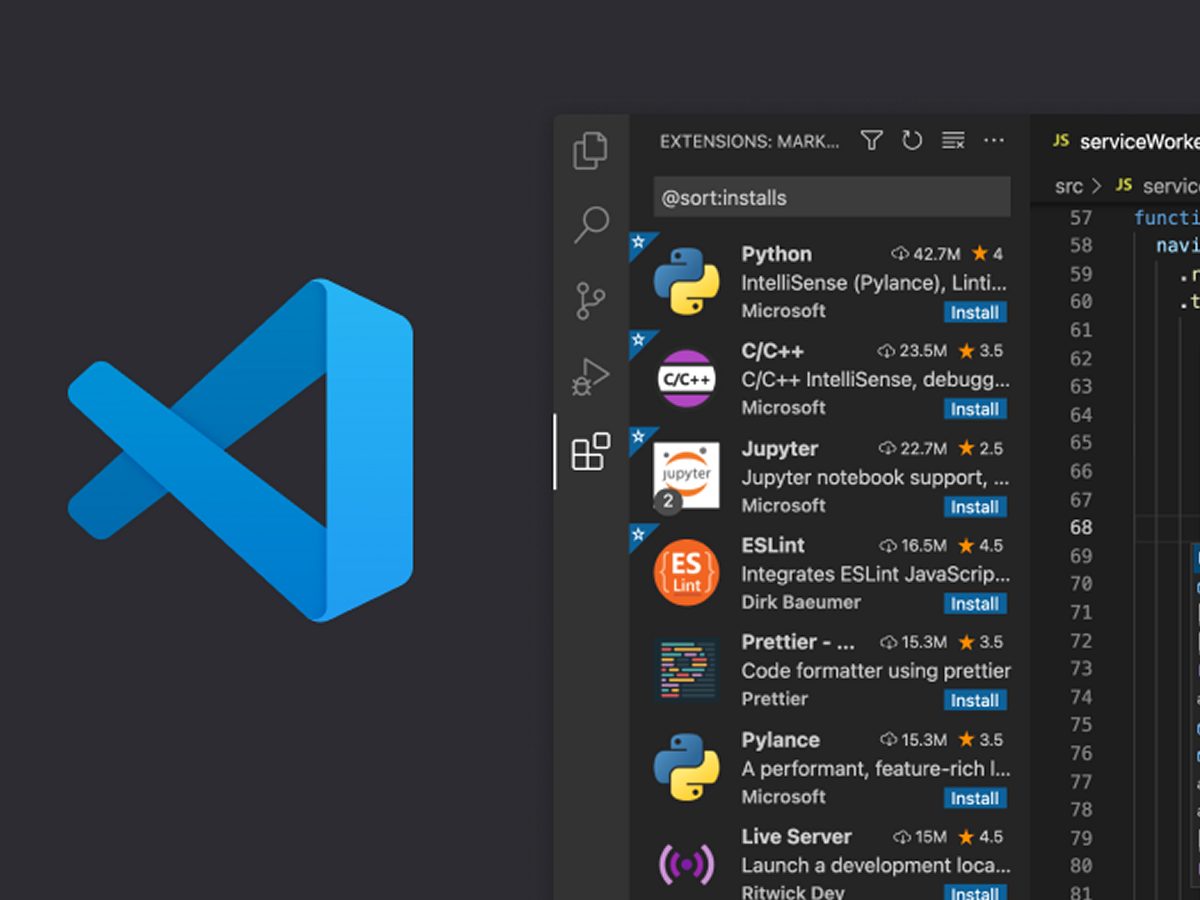Install the C/C++ extension
Screen dimensions: 1200x900
click(x=974, y=409)
